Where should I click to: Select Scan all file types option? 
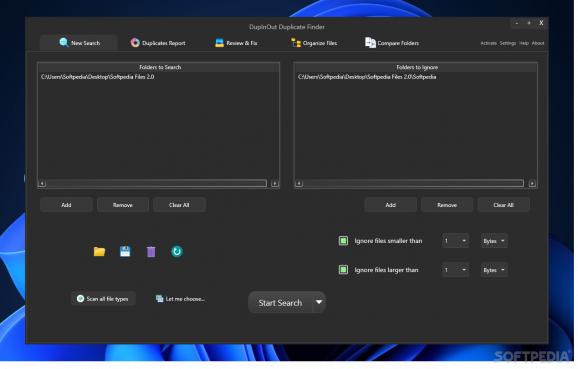coord(103,299)
